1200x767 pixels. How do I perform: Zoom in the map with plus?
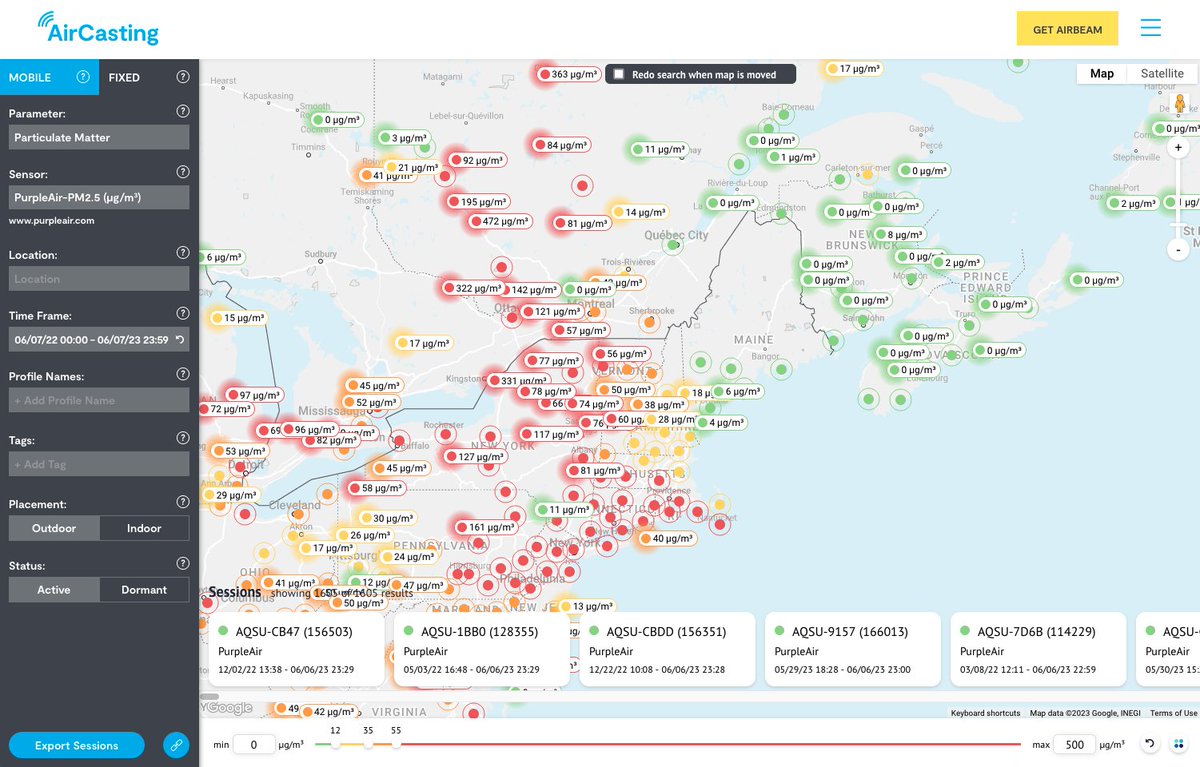pyautogui.click(x=1179, y=147)
